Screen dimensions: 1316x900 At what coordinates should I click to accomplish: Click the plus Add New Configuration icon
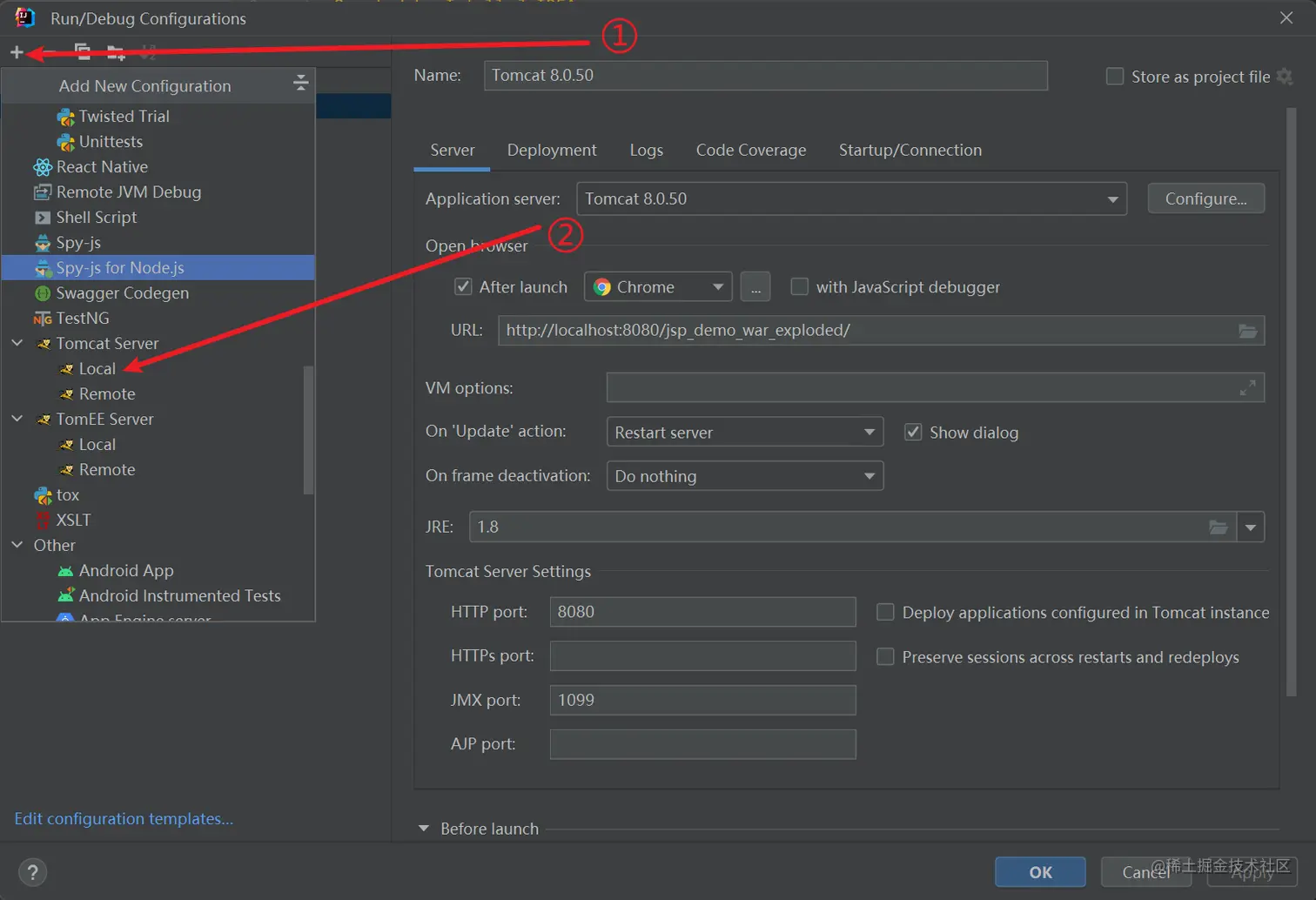(x=17, y=52)
